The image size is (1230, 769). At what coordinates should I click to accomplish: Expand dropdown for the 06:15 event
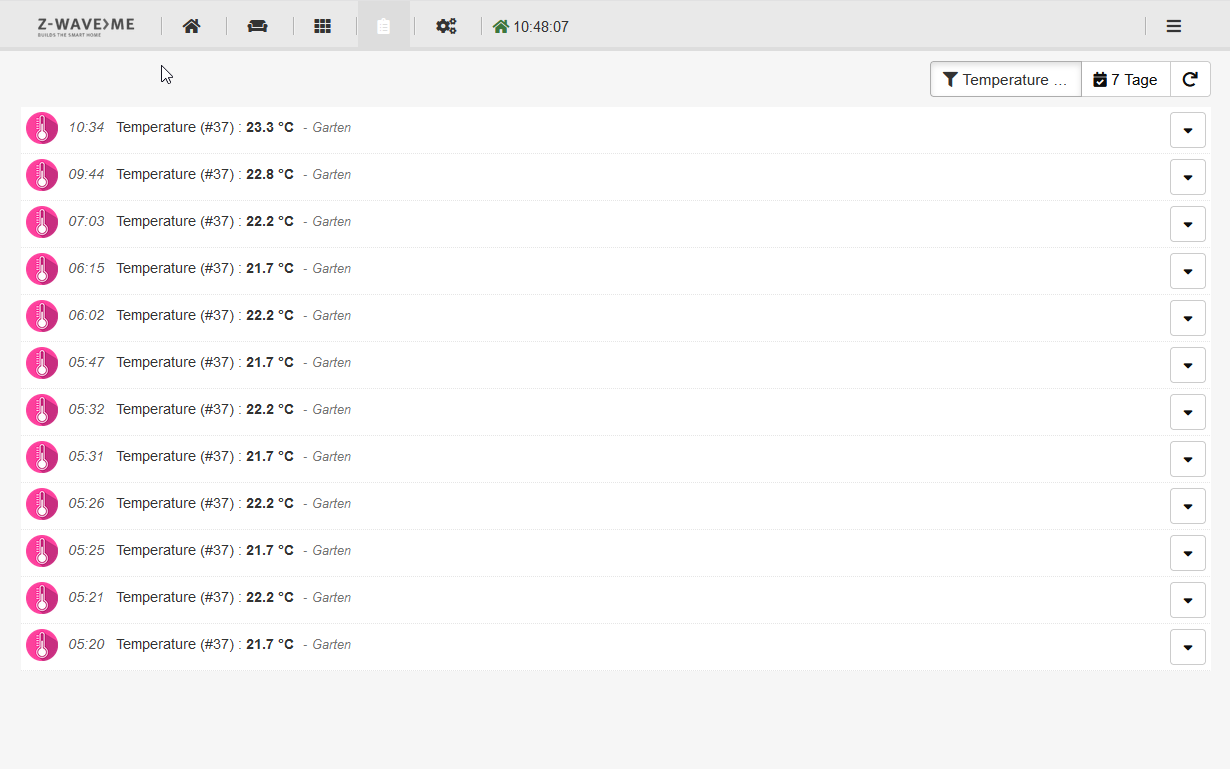coord(1187,271)
